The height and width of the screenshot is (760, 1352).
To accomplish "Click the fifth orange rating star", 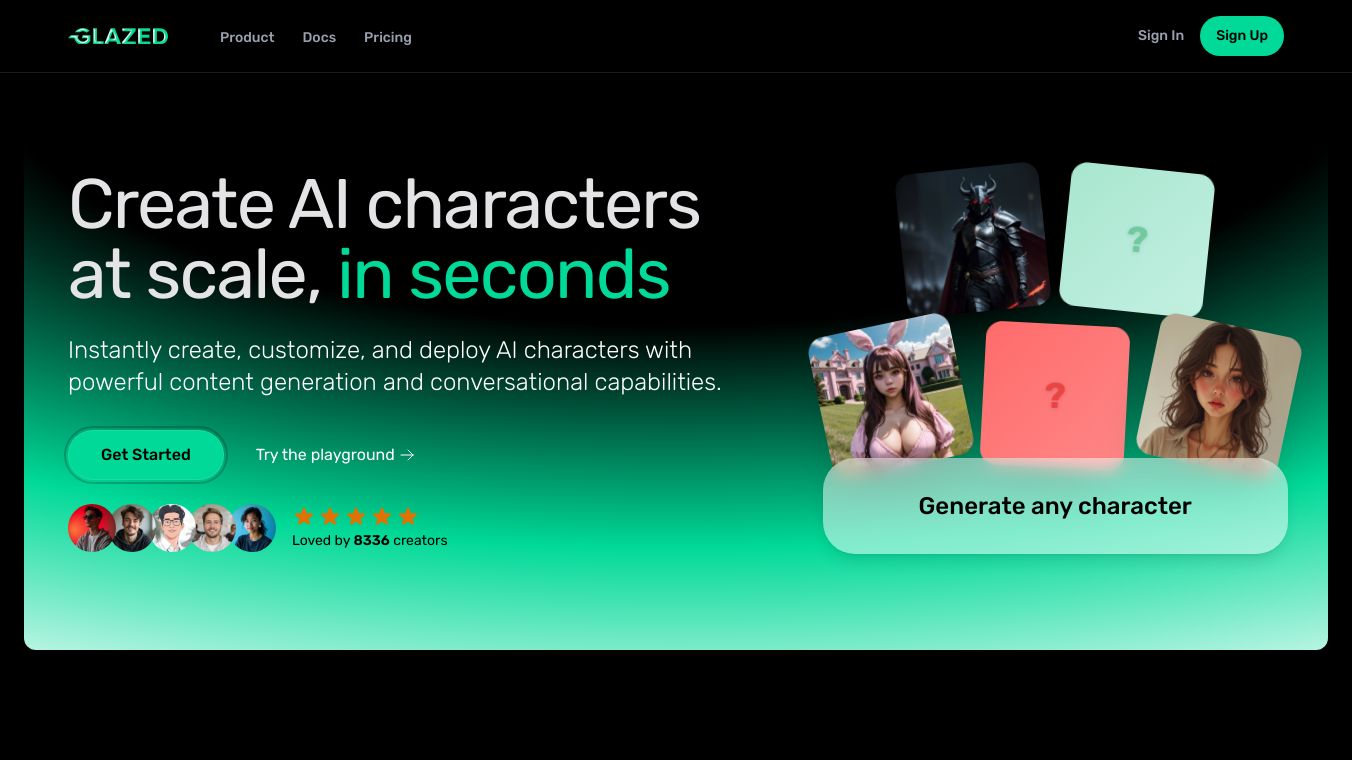I will pos(407,516).
